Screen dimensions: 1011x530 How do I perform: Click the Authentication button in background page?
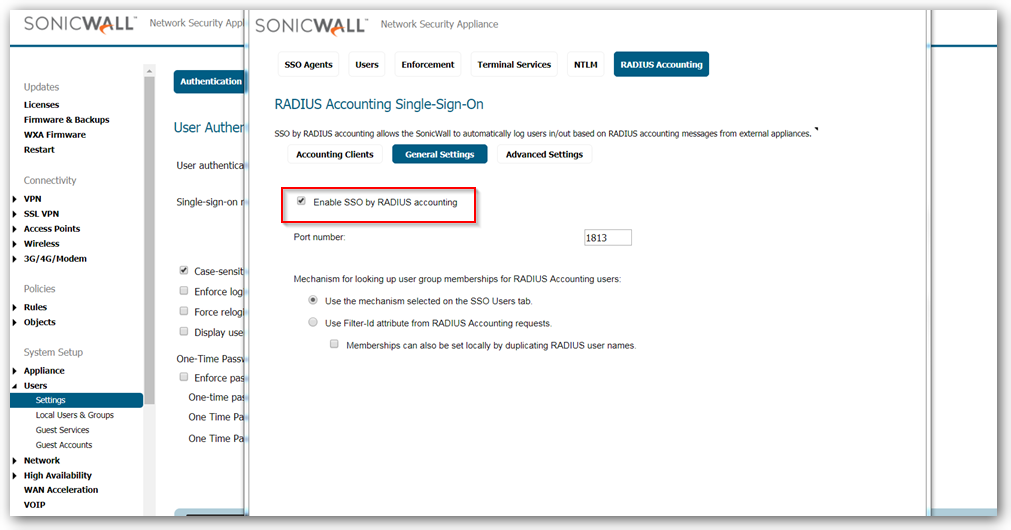210,82
